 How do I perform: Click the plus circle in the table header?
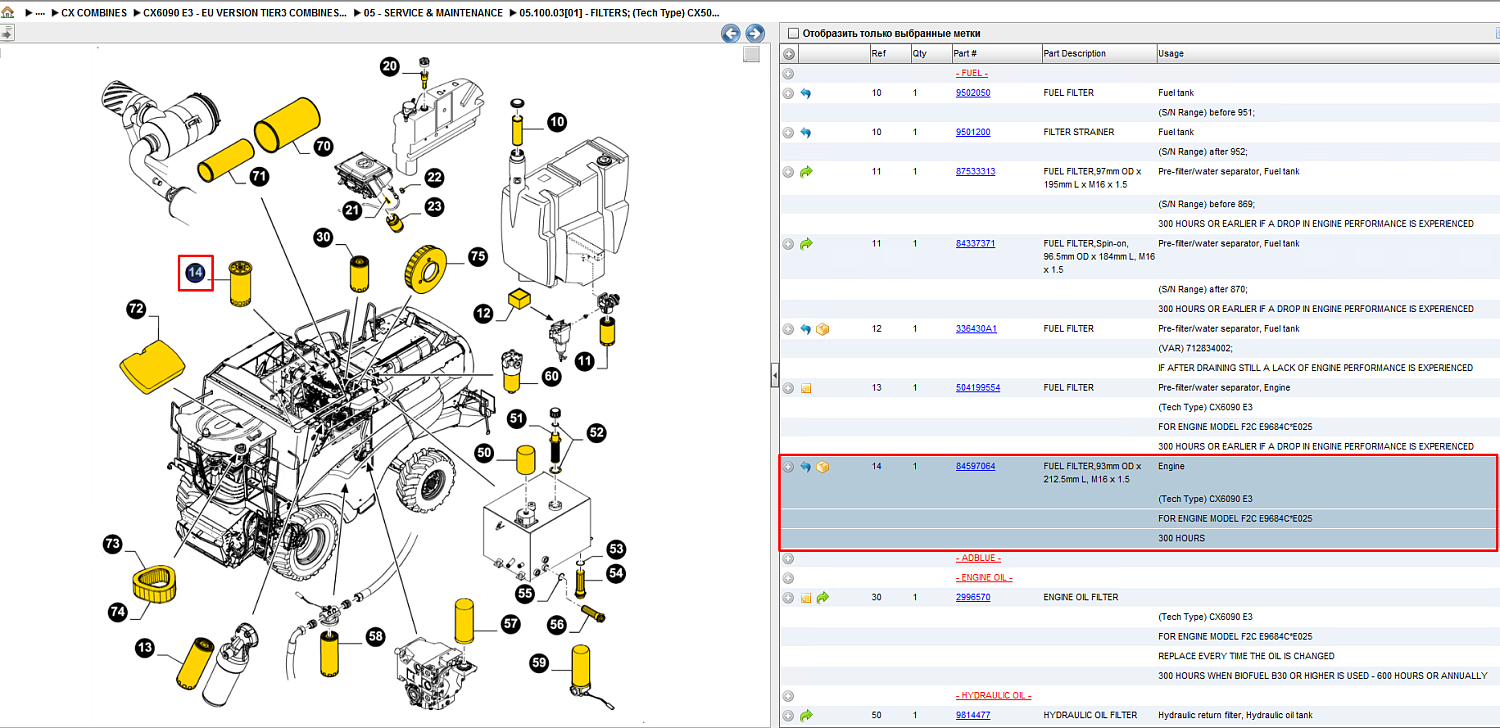(788, 54)
